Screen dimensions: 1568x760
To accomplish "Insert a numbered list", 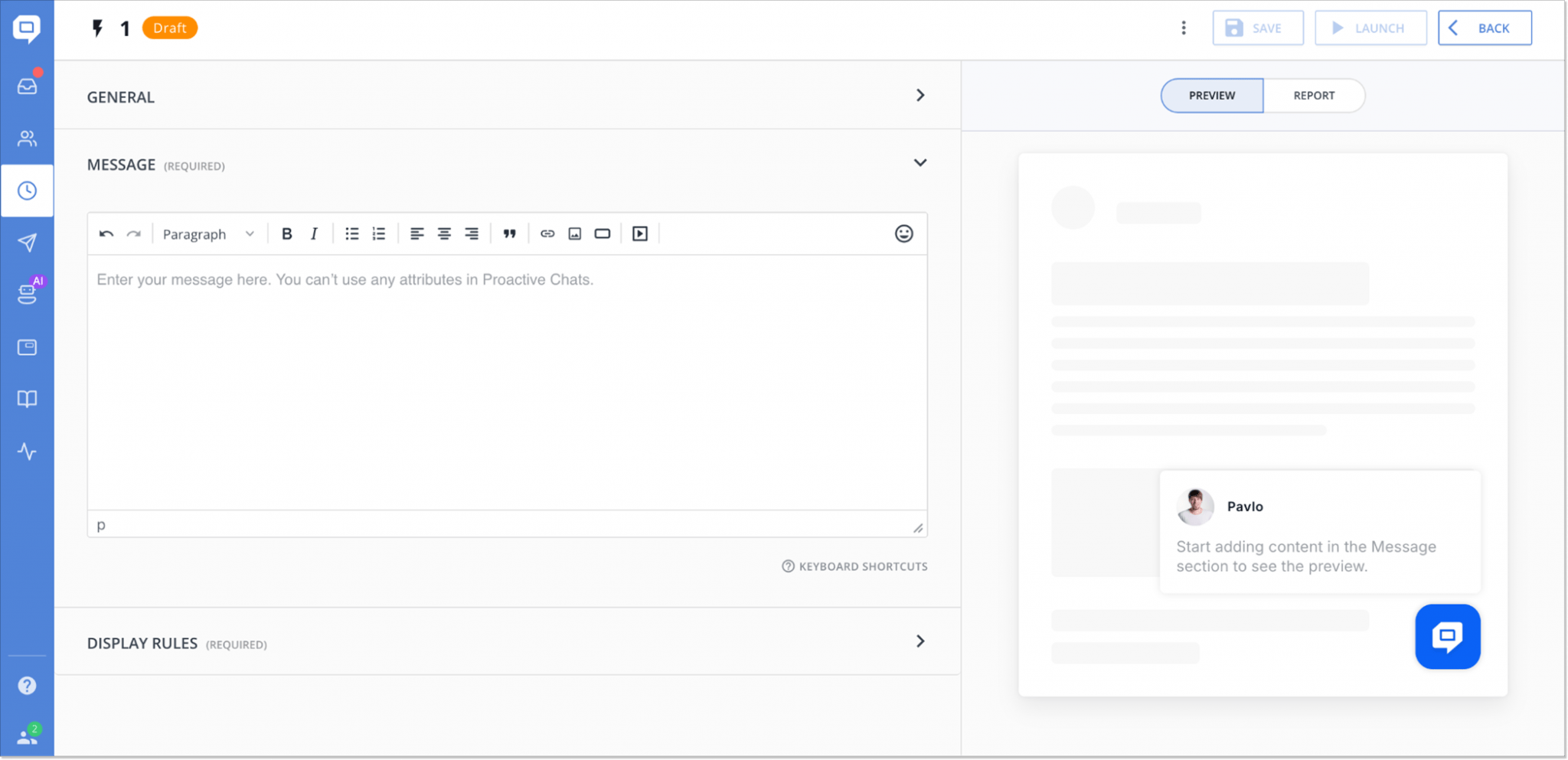I will click(x=379, y=234).
